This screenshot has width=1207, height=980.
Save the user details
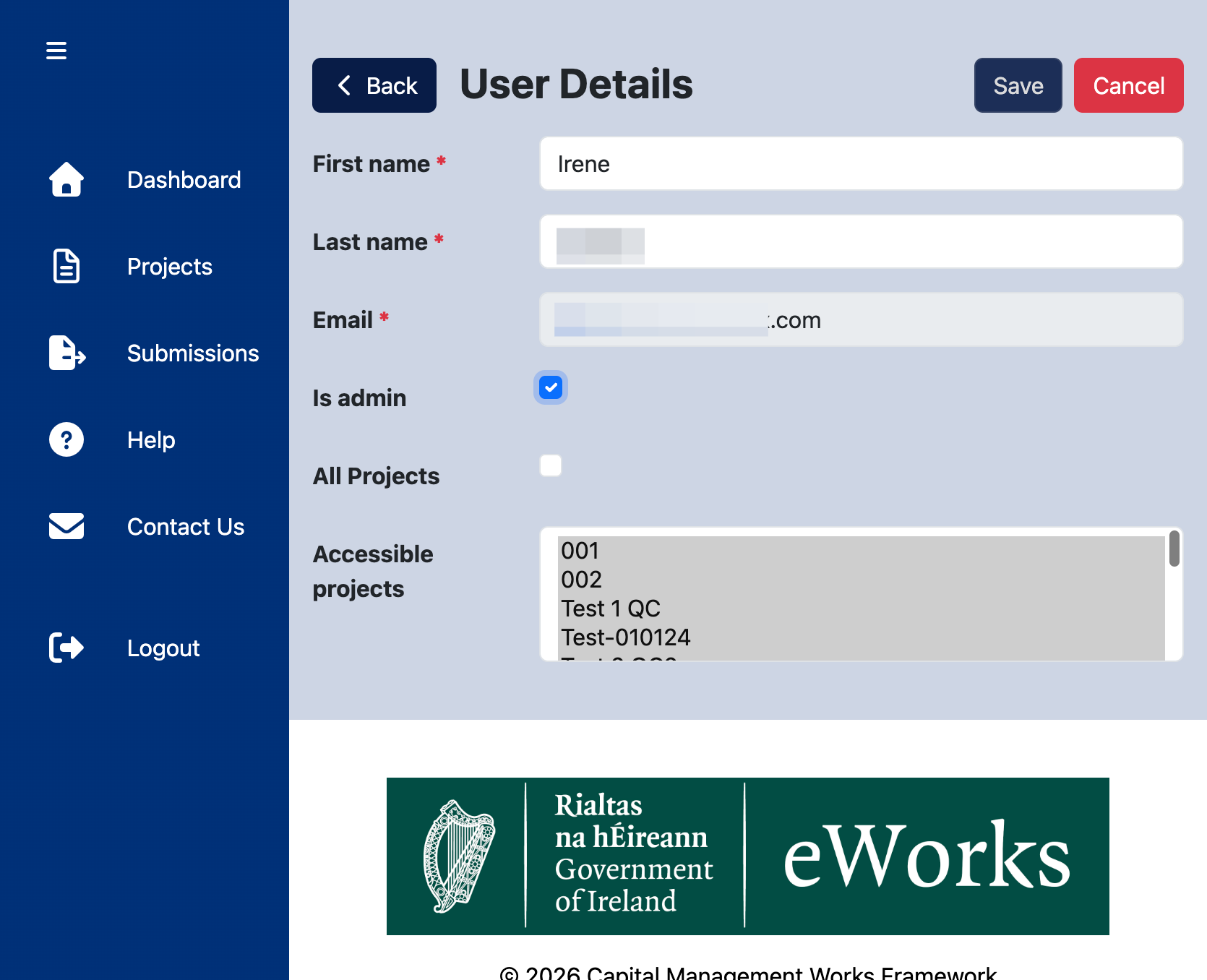coord(1018,85)
